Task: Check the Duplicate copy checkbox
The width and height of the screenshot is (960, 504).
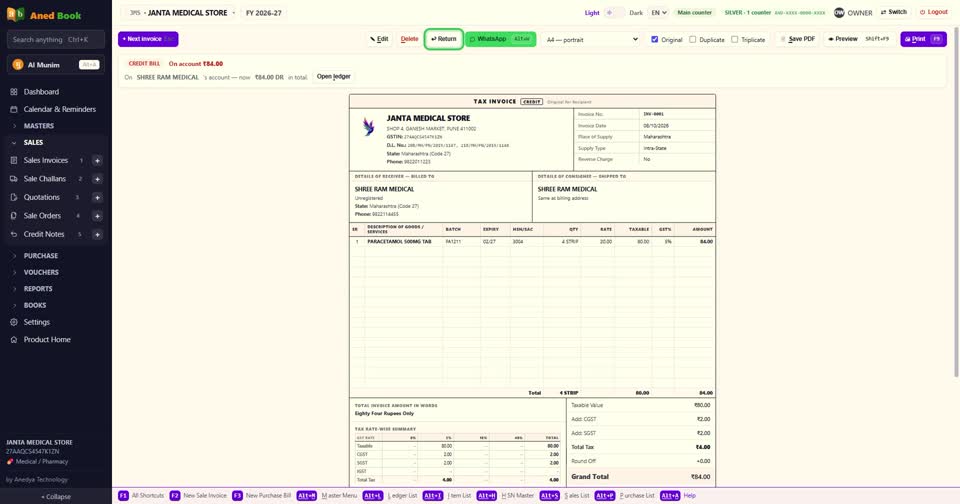Action: [x=692, y=39]
